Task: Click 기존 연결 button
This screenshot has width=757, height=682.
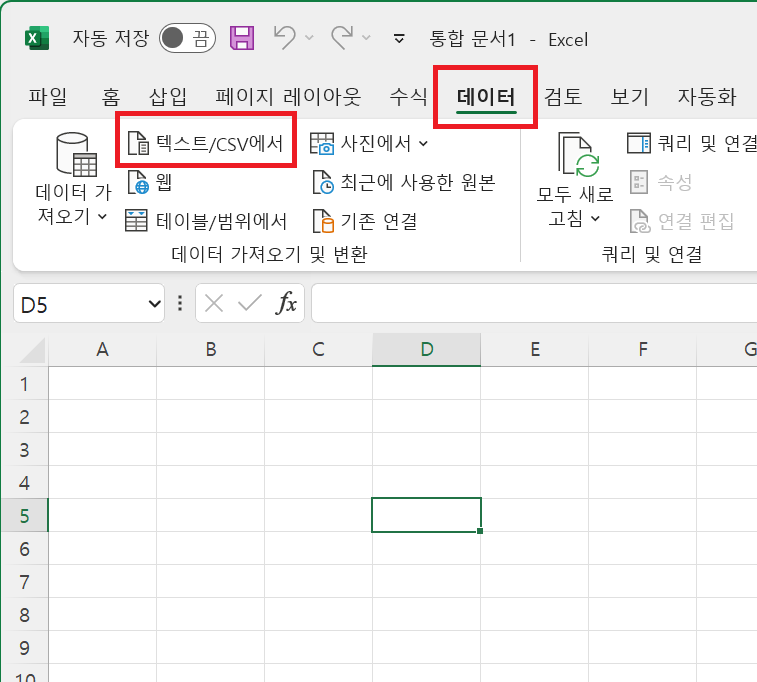Action: 364,221
